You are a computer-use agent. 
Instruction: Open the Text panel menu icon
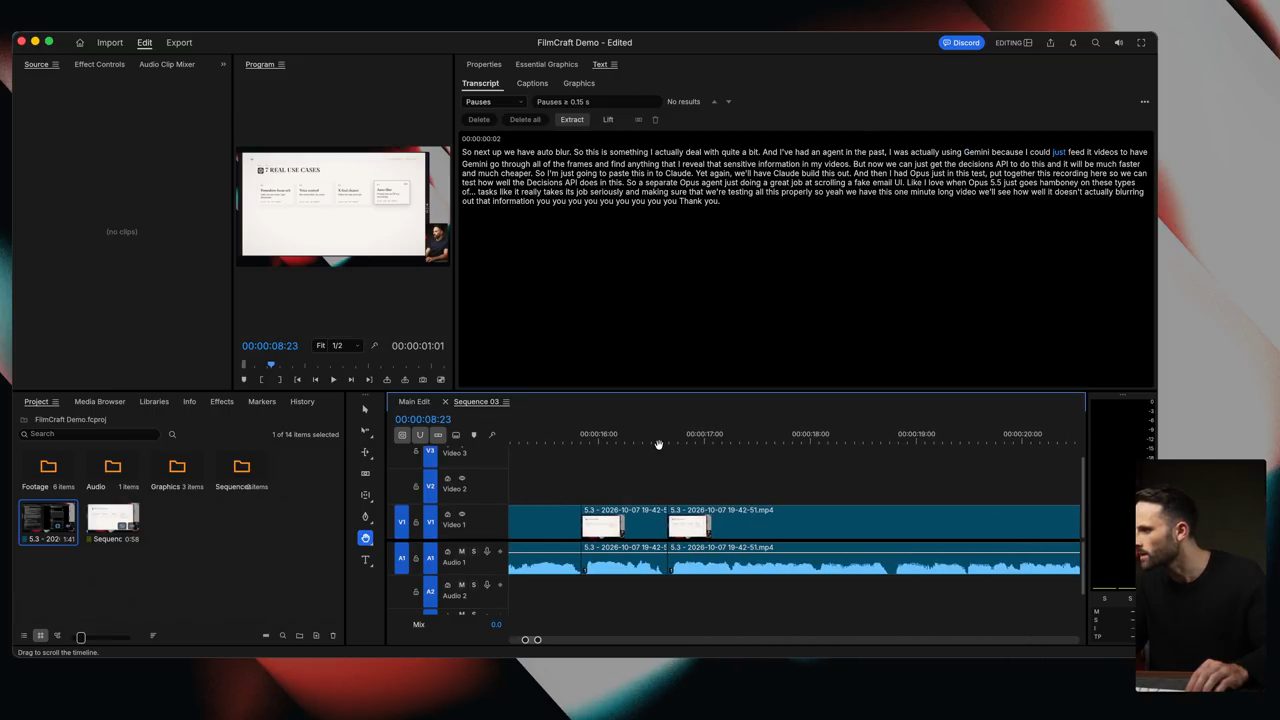click(x=613, y=64)
